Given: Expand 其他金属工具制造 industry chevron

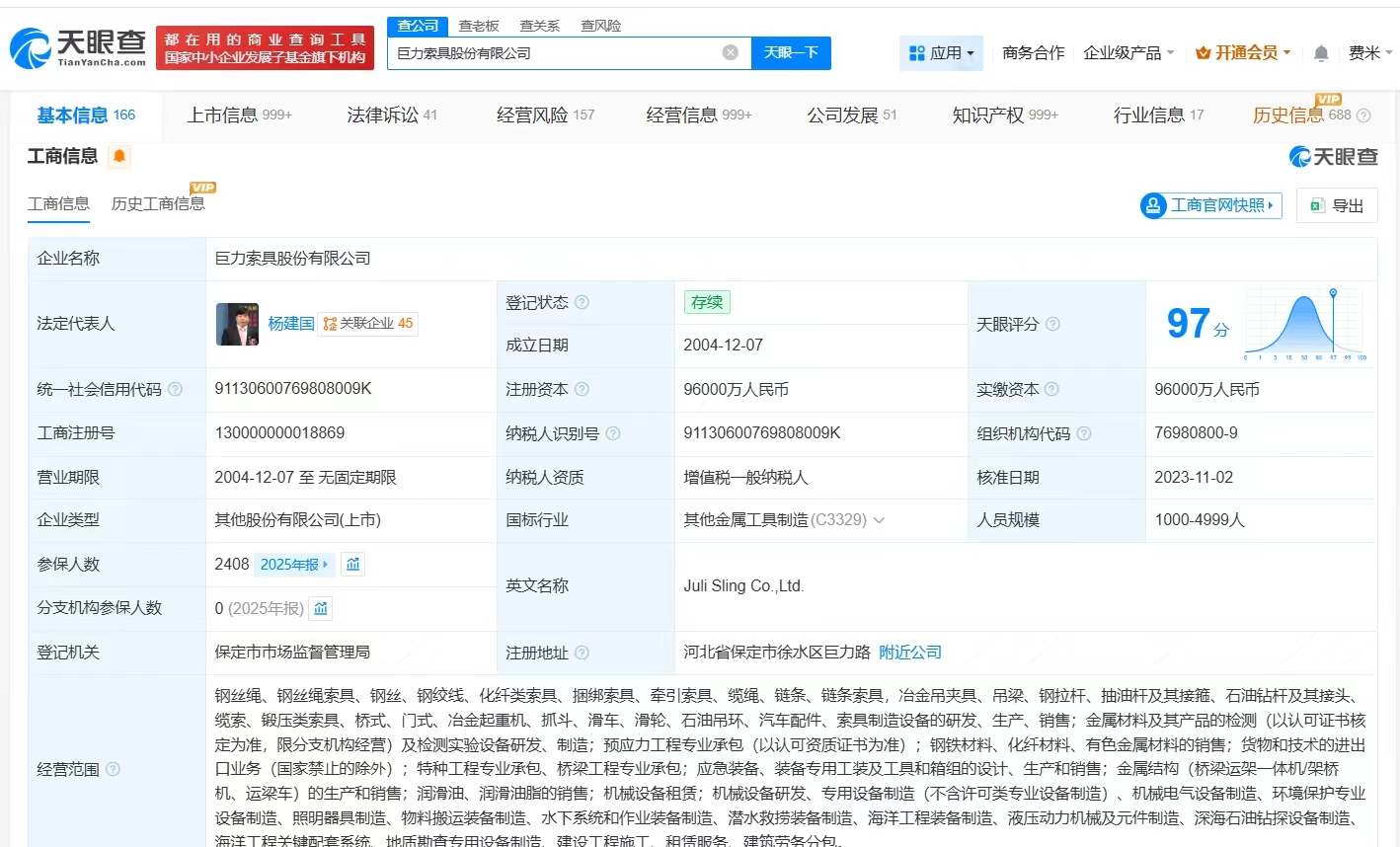Looking at the screenshot, I should [x=879, y=520].
